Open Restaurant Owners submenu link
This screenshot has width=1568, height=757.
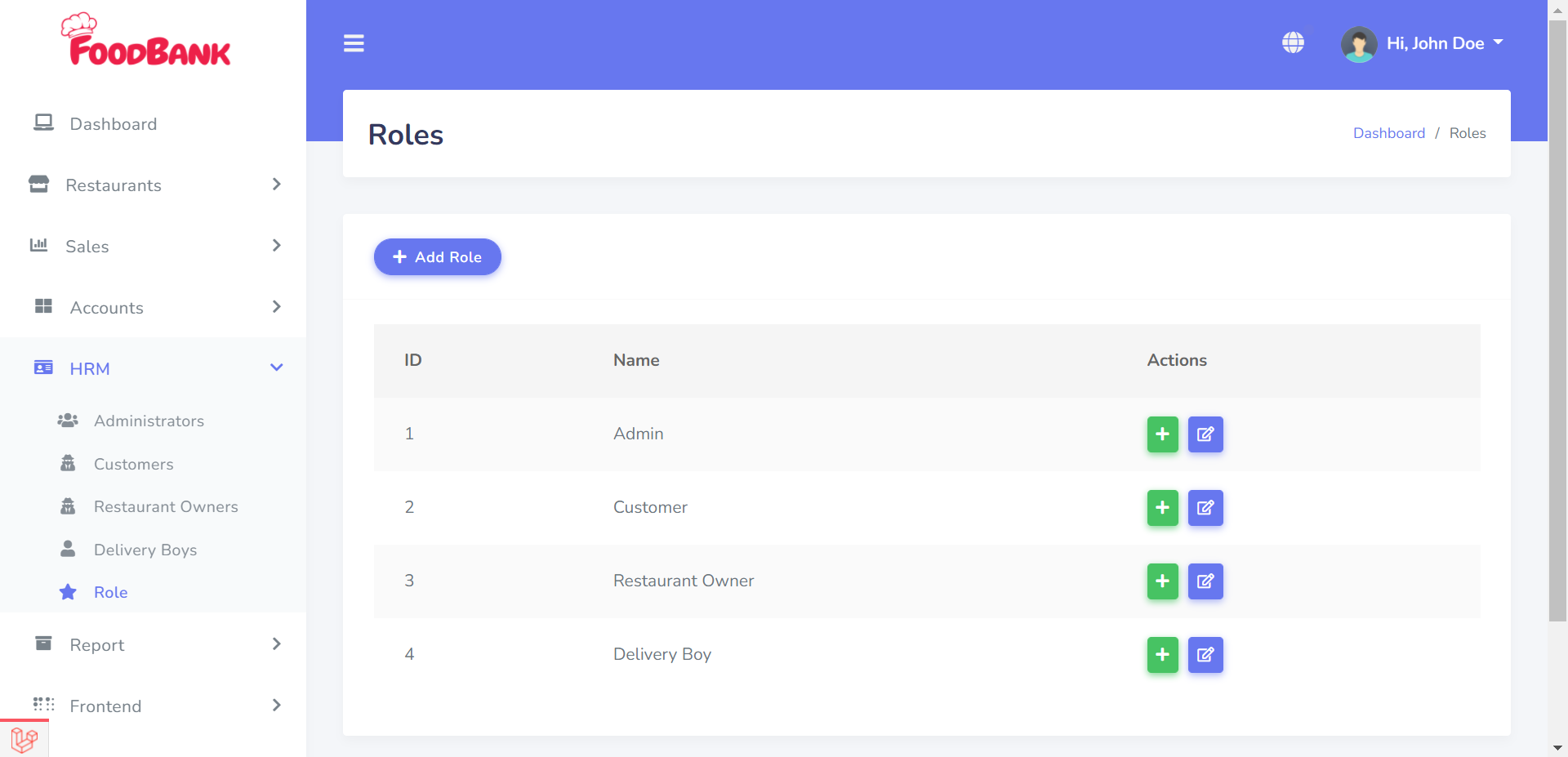click(167, 506)
